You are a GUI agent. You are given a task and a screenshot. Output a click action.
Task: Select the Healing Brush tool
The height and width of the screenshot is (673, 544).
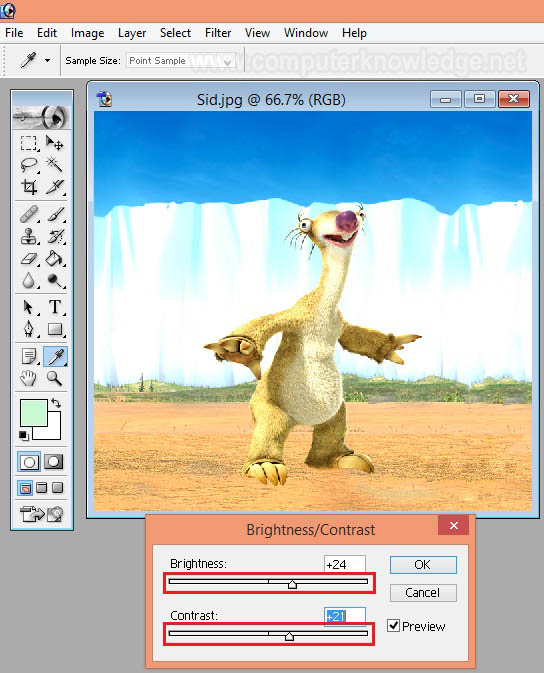[29, 214]
